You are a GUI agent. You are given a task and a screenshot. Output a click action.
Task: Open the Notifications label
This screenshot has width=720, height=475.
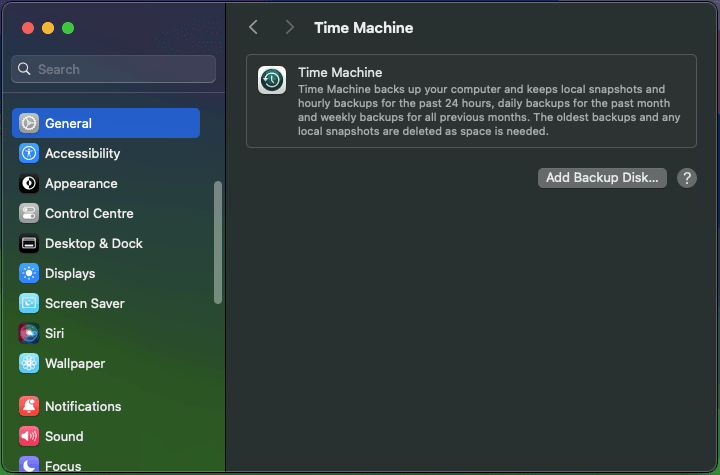point(83,406)
